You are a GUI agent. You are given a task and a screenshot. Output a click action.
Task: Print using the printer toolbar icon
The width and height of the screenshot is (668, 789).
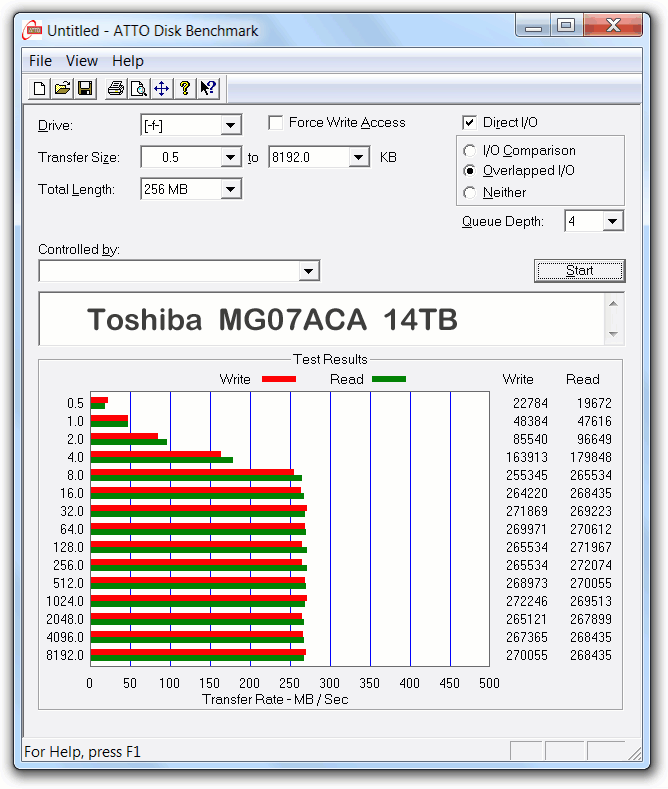click(x=116, y=89)
